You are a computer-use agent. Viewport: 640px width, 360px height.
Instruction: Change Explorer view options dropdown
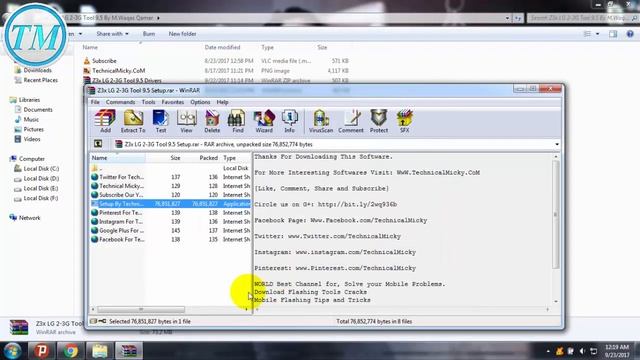(598, 34)
